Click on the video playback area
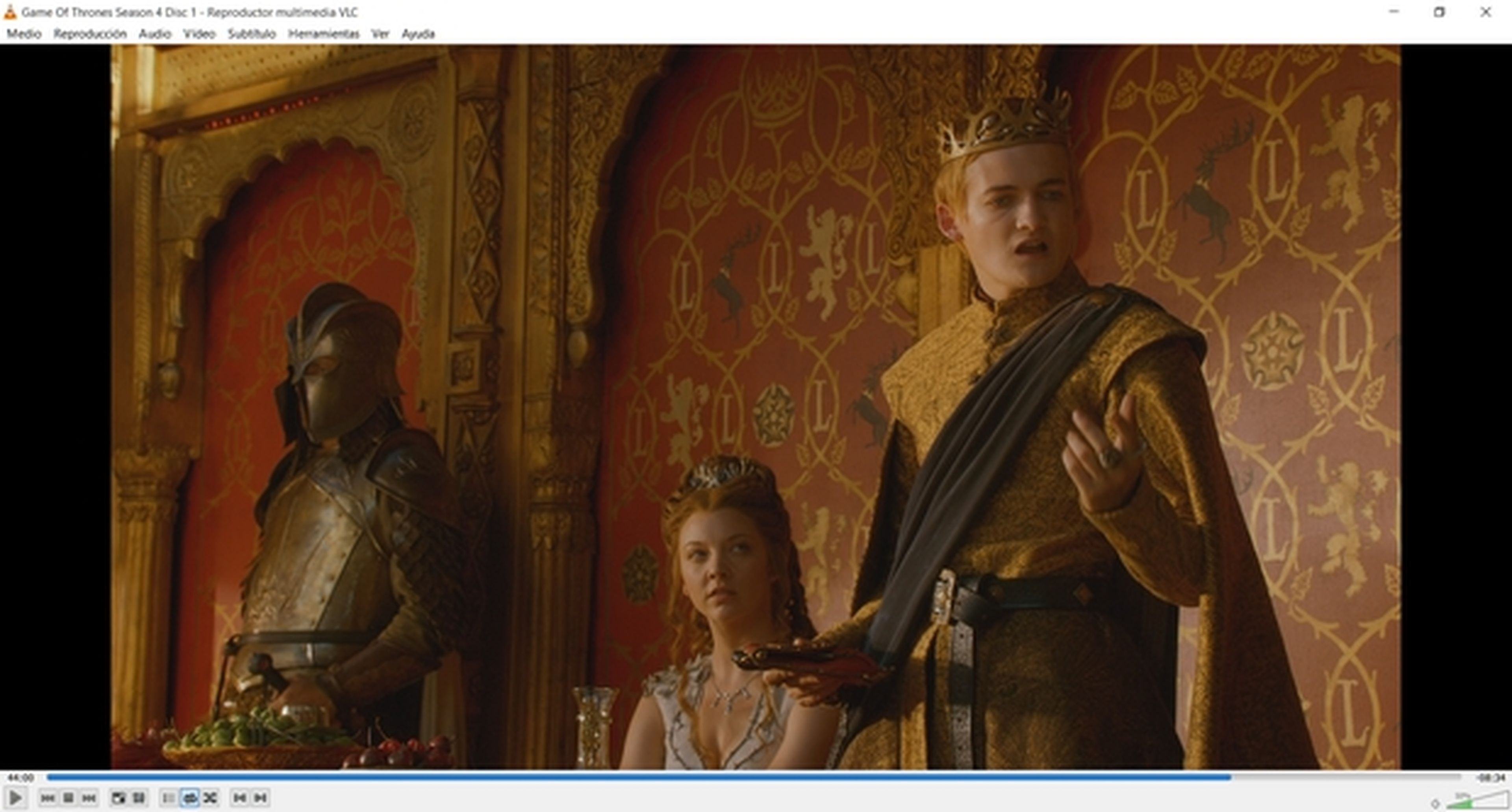The image size is (1512, 812). [756, 407]
